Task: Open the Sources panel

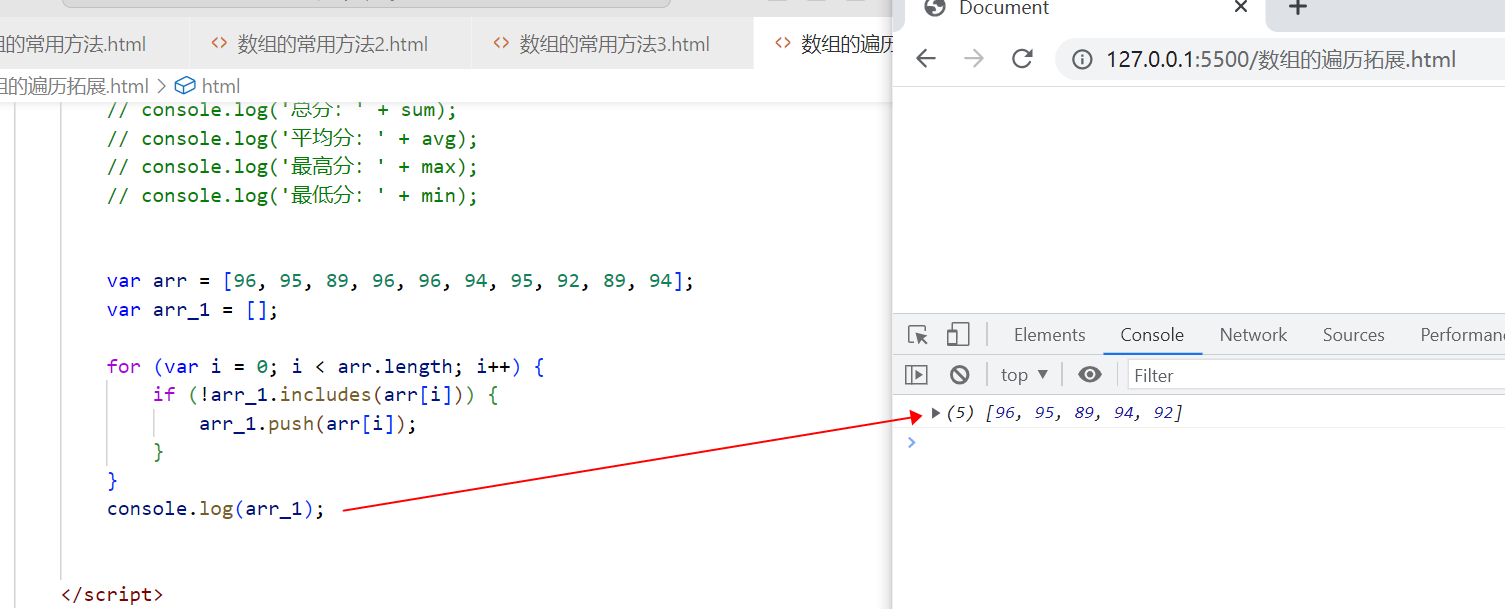Action: tap(1352, 334)
